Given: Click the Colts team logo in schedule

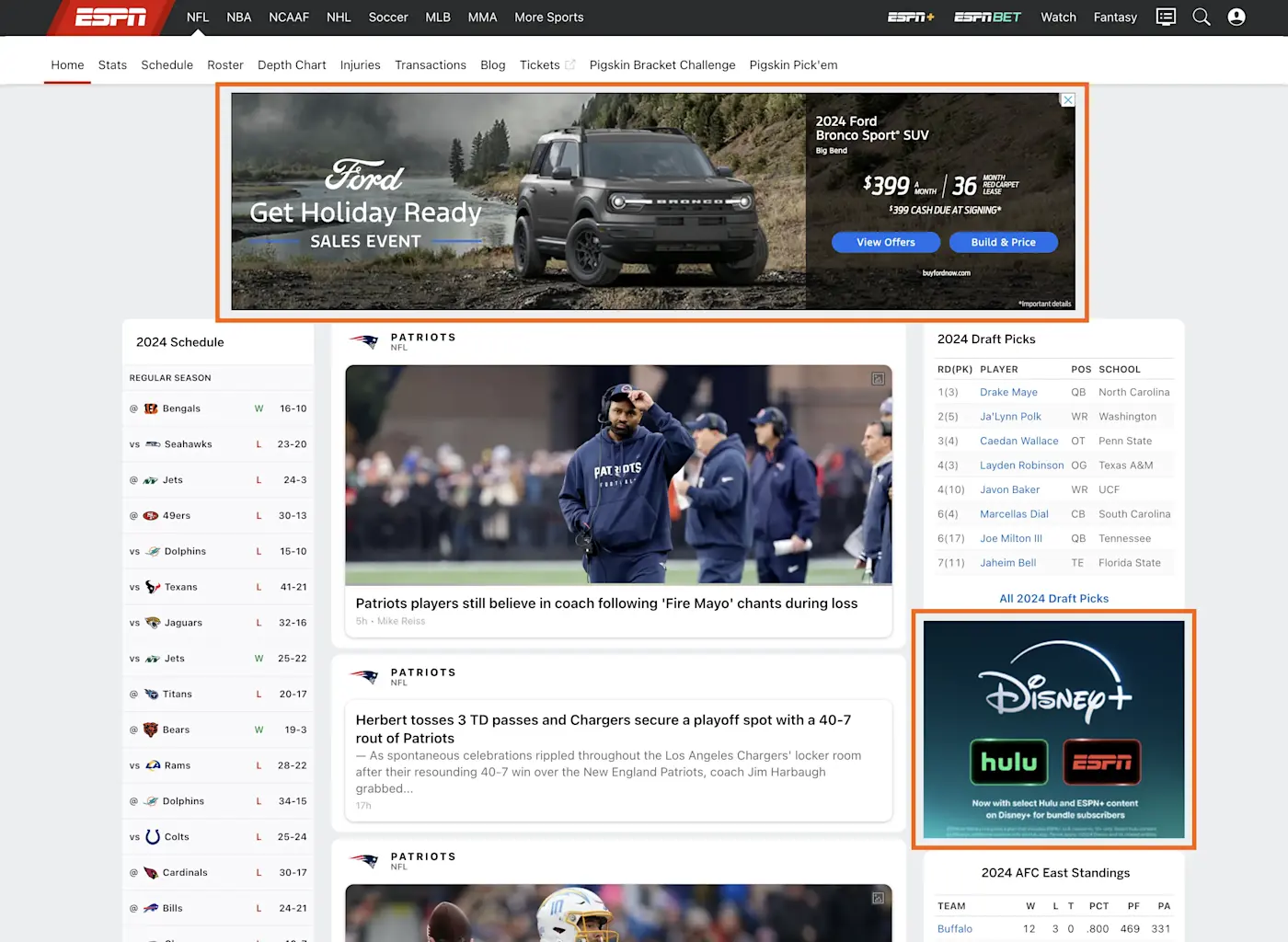Looking at the screenshot, I should point(153,837).
